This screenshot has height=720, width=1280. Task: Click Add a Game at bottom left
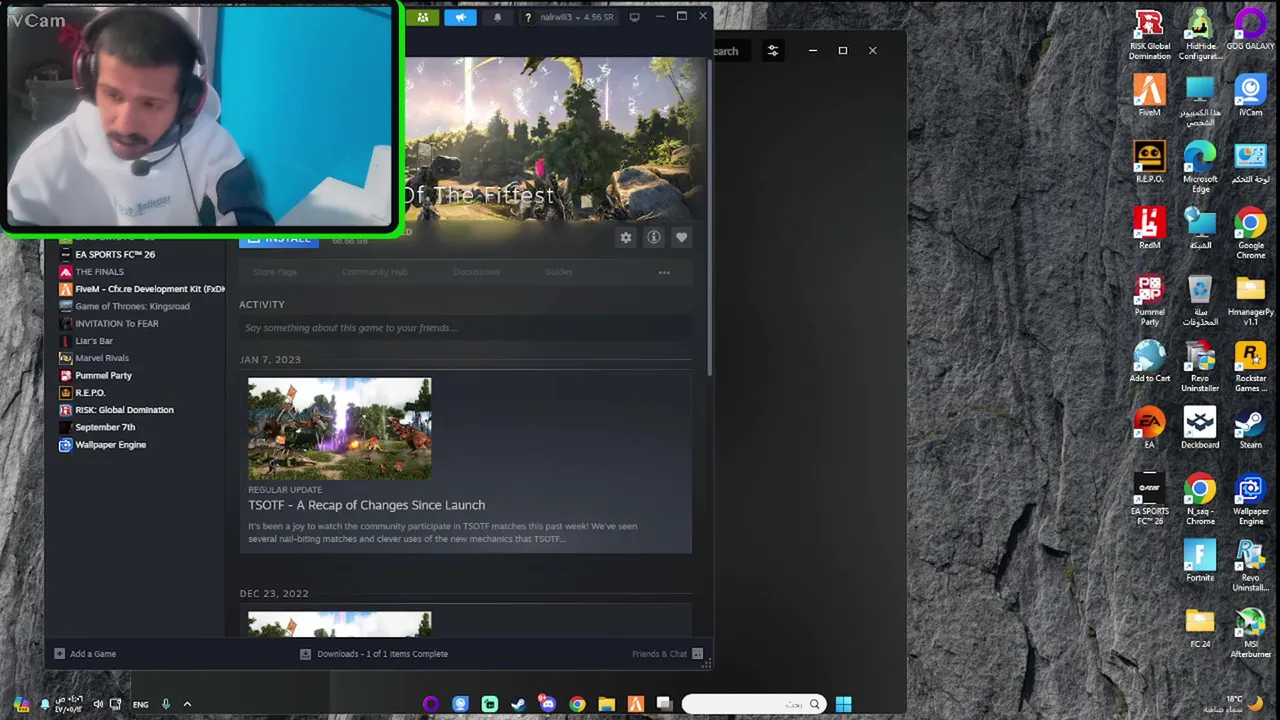point(85,654)
